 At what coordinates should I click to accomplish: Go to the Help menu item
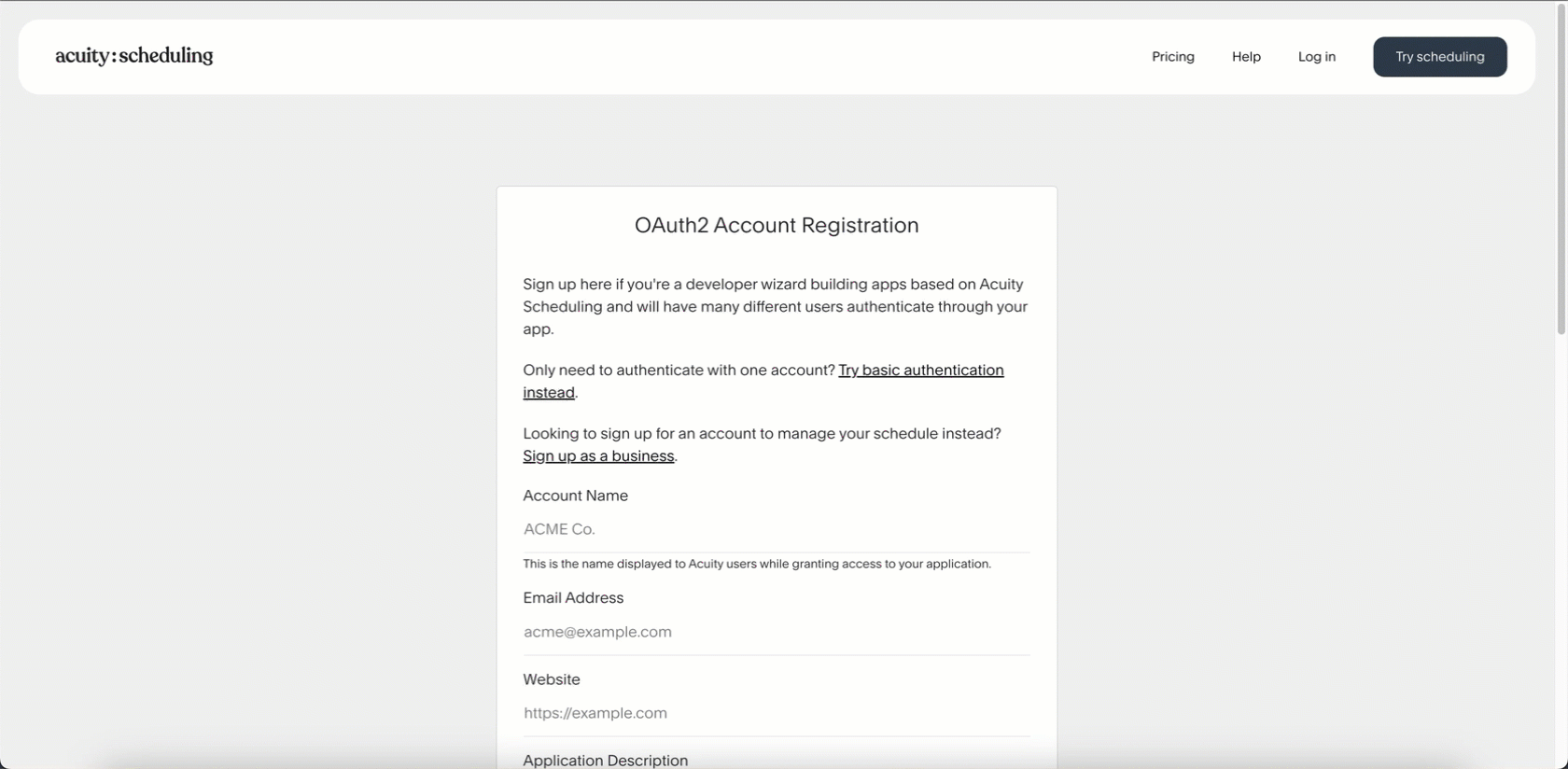[1246, 57]
